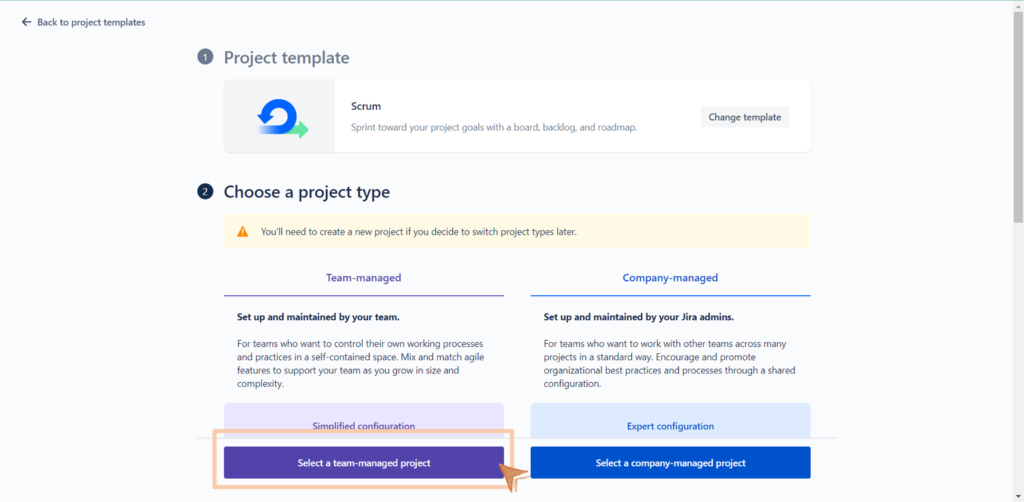Click the scrollbar up arrow
The height and width of the screenshot is (502, 1024).
(1018, 6)
